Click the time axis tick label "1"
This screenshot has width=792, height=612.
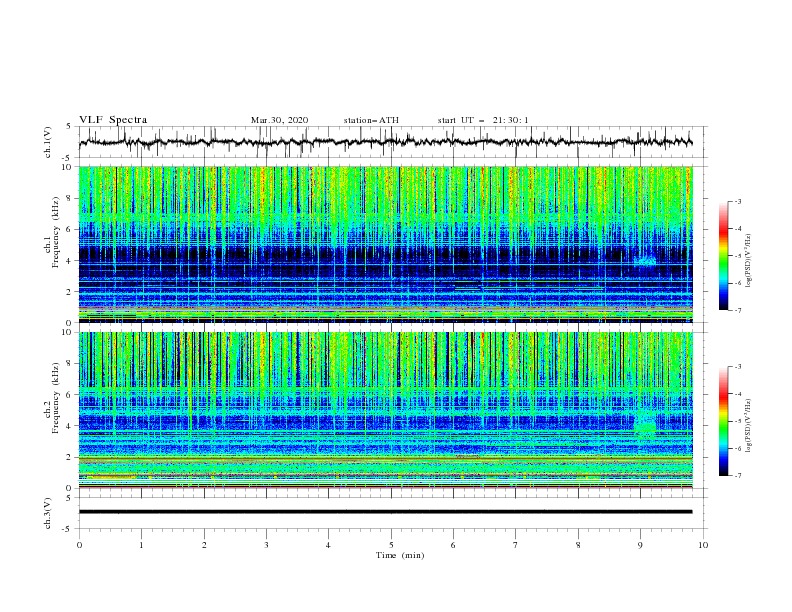(x=141, y=545)
